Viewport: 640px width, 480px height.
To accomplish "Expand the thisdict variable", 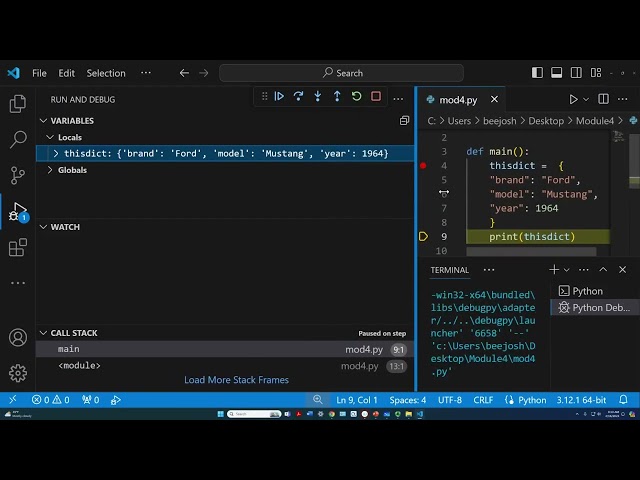I will click(x=56, y=153).
